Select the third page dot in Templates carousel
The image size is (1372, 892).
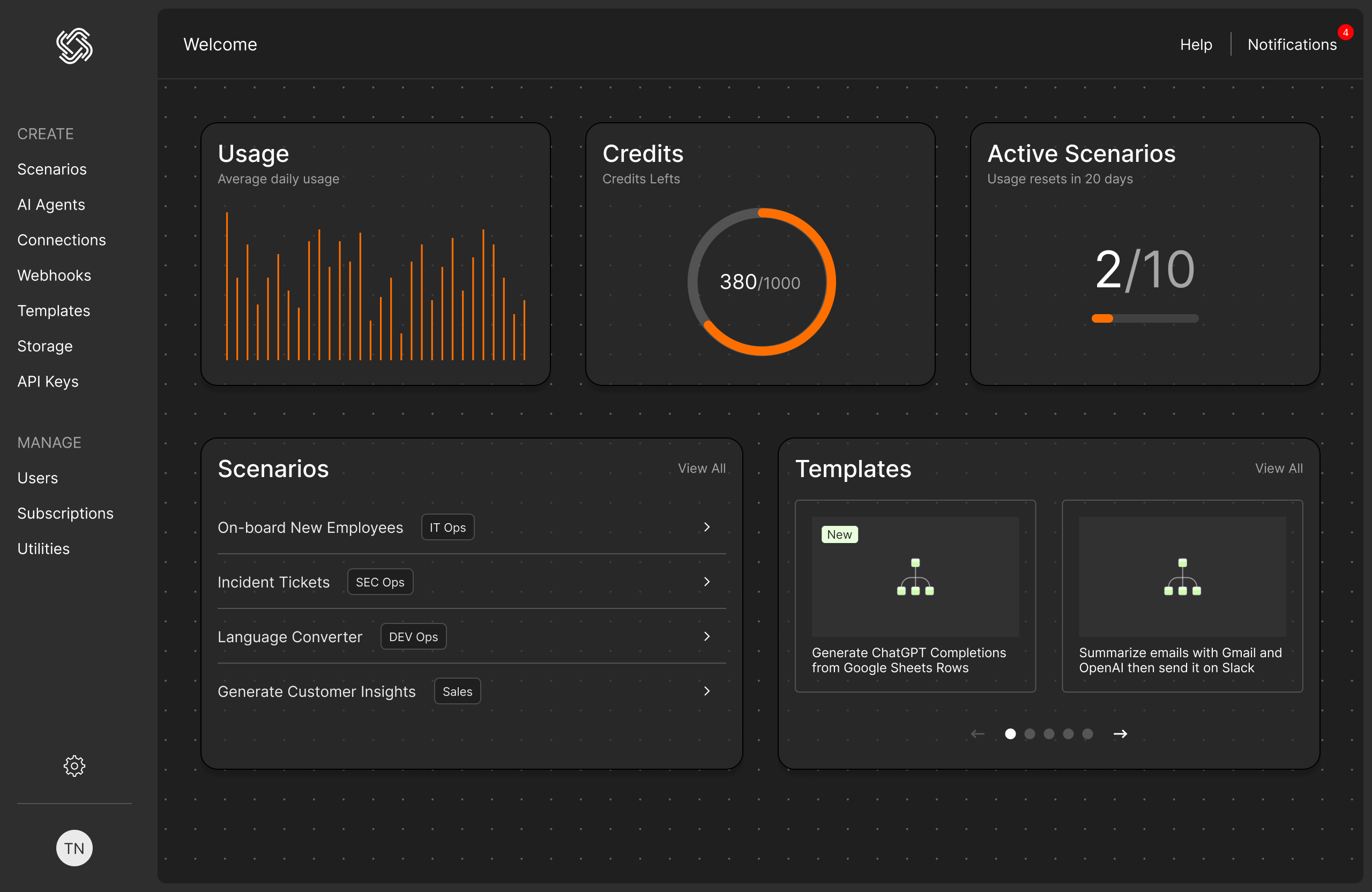pyautogui.click(x=1049, y=733)
